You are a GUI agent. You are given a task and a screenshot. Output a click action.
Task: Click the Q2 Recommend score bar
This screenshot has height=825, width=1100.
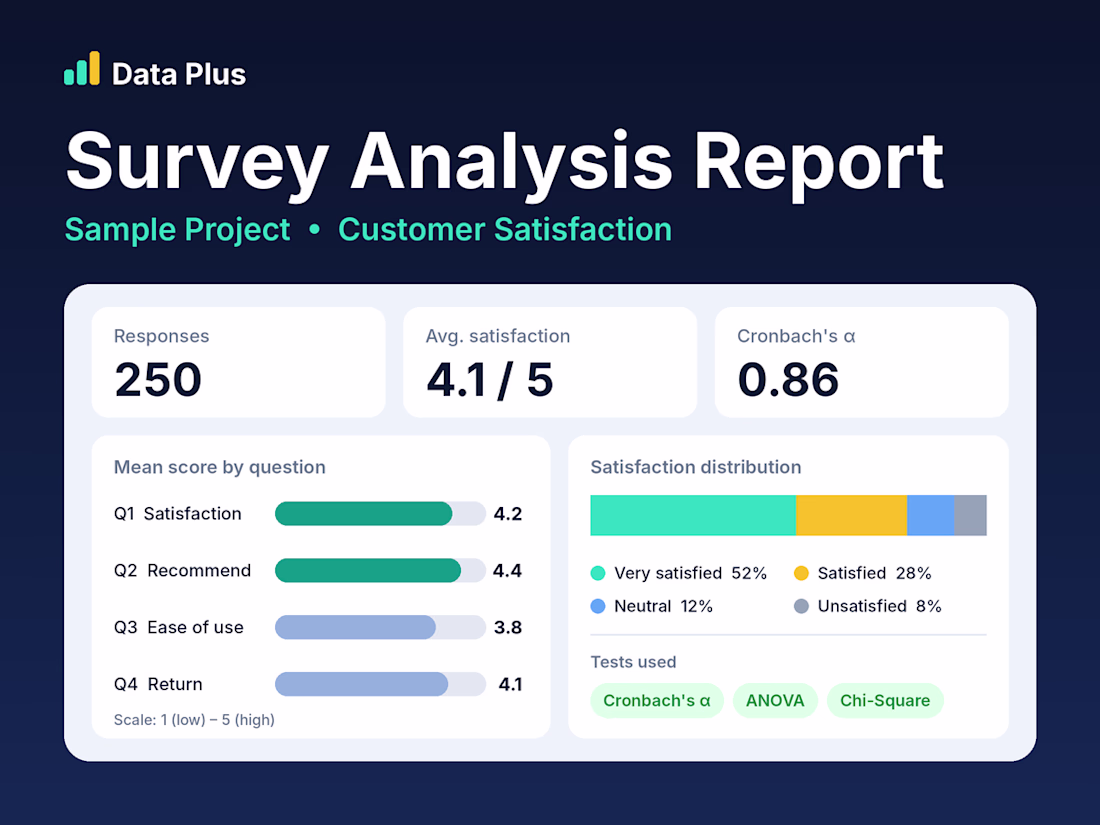click(380, 570)
